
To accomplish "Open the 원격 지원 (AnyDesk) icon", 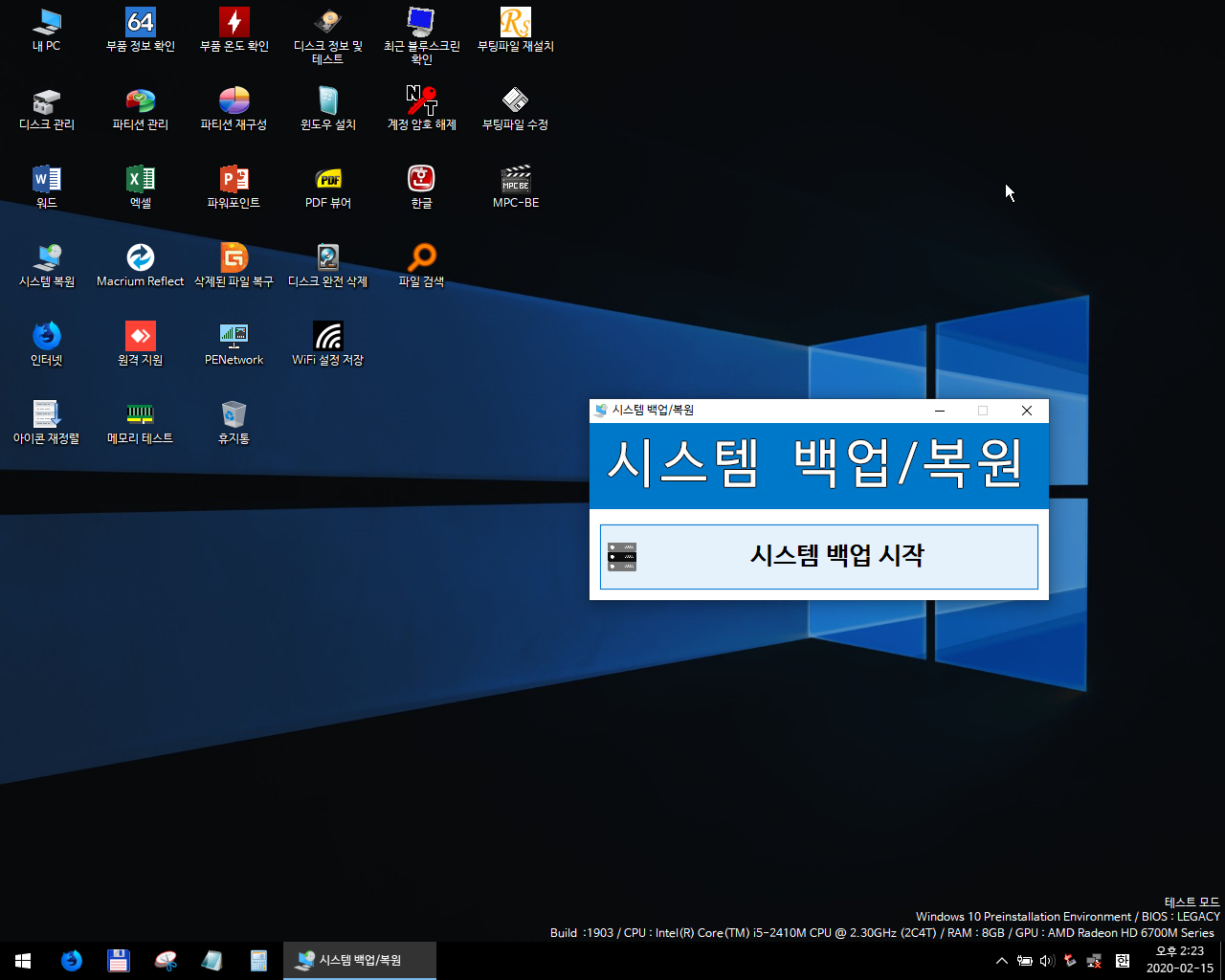I will [x=141, y=344].
